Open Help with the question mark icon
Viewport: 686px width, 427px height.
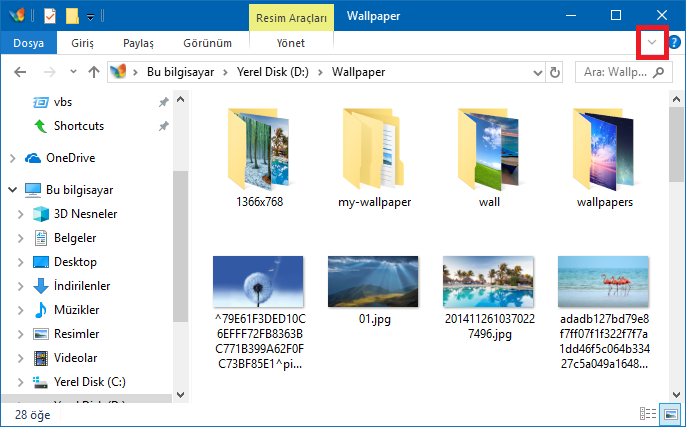point(675,42)
